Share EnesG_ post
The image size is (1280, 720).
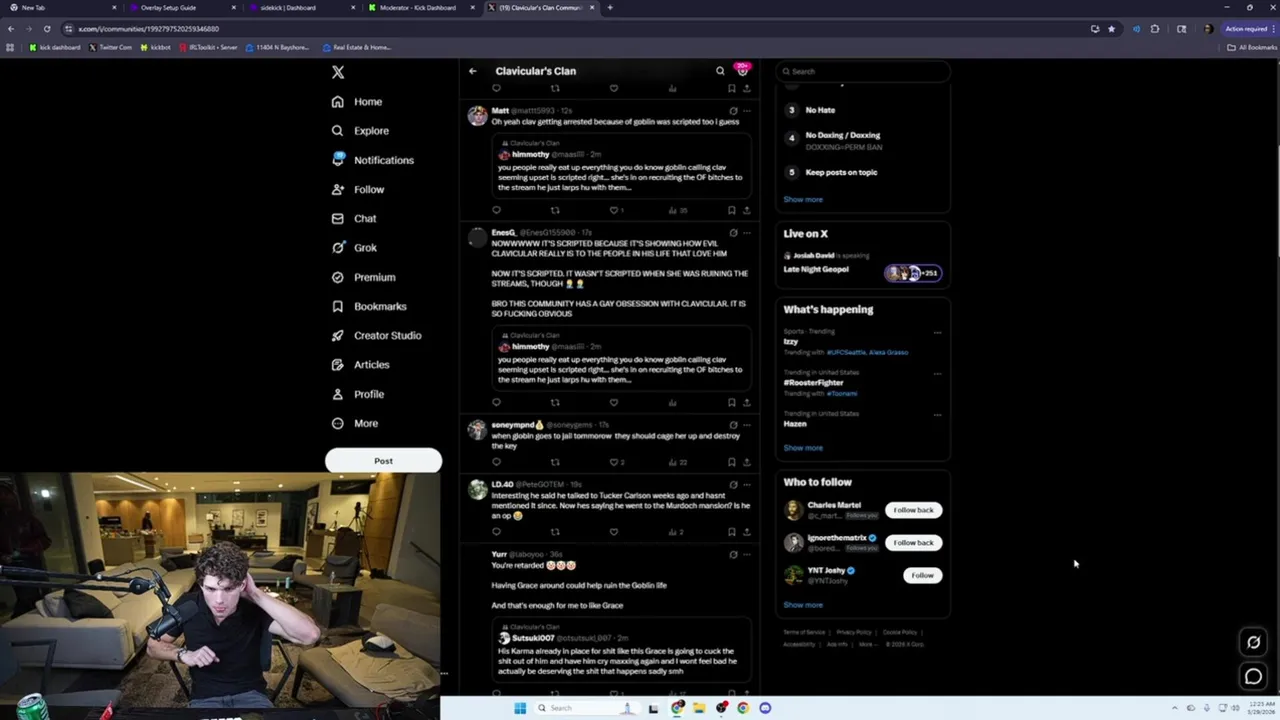coord(746,402)
